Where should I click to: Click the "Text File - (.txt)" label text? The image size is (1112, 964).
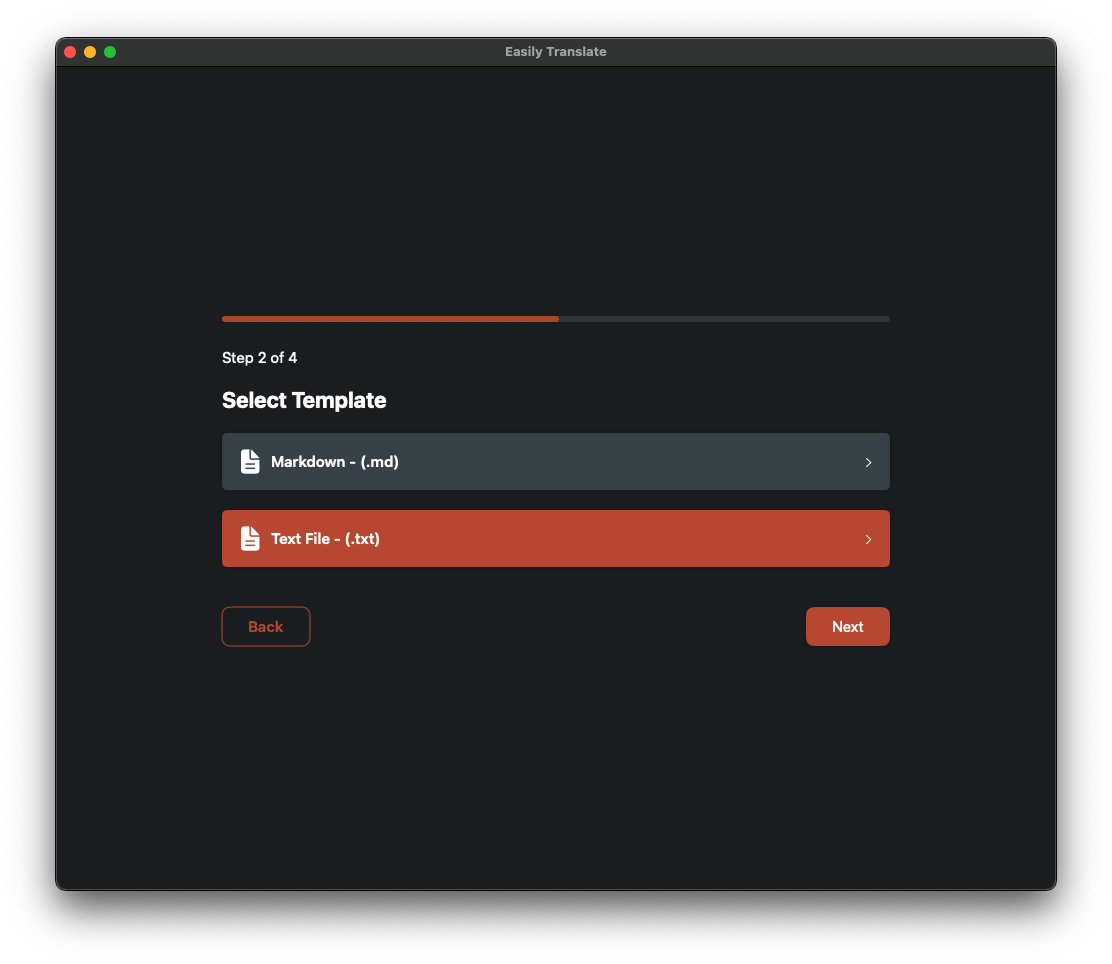point(325,539)
